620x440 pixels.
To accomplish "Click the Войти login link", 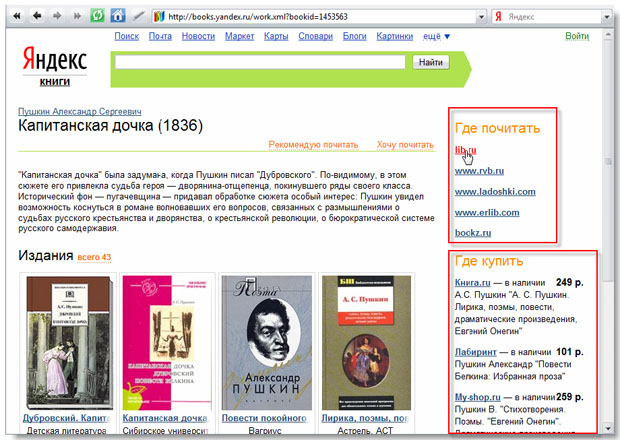I will [x=577, y=36].
